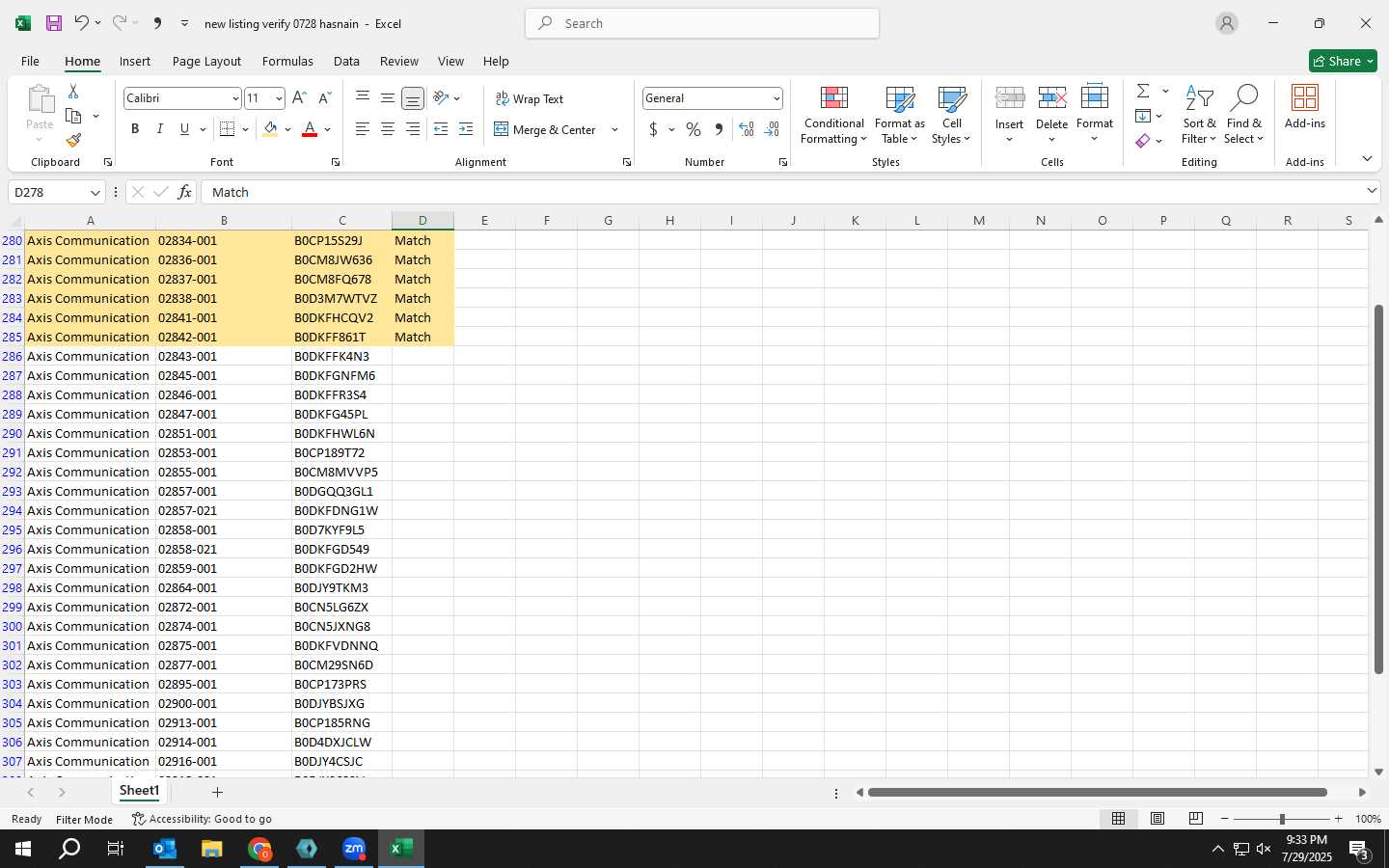This screenshot has height=868, width=1389.
Task: Click the Search box in title bar
Action: (702, 23)
